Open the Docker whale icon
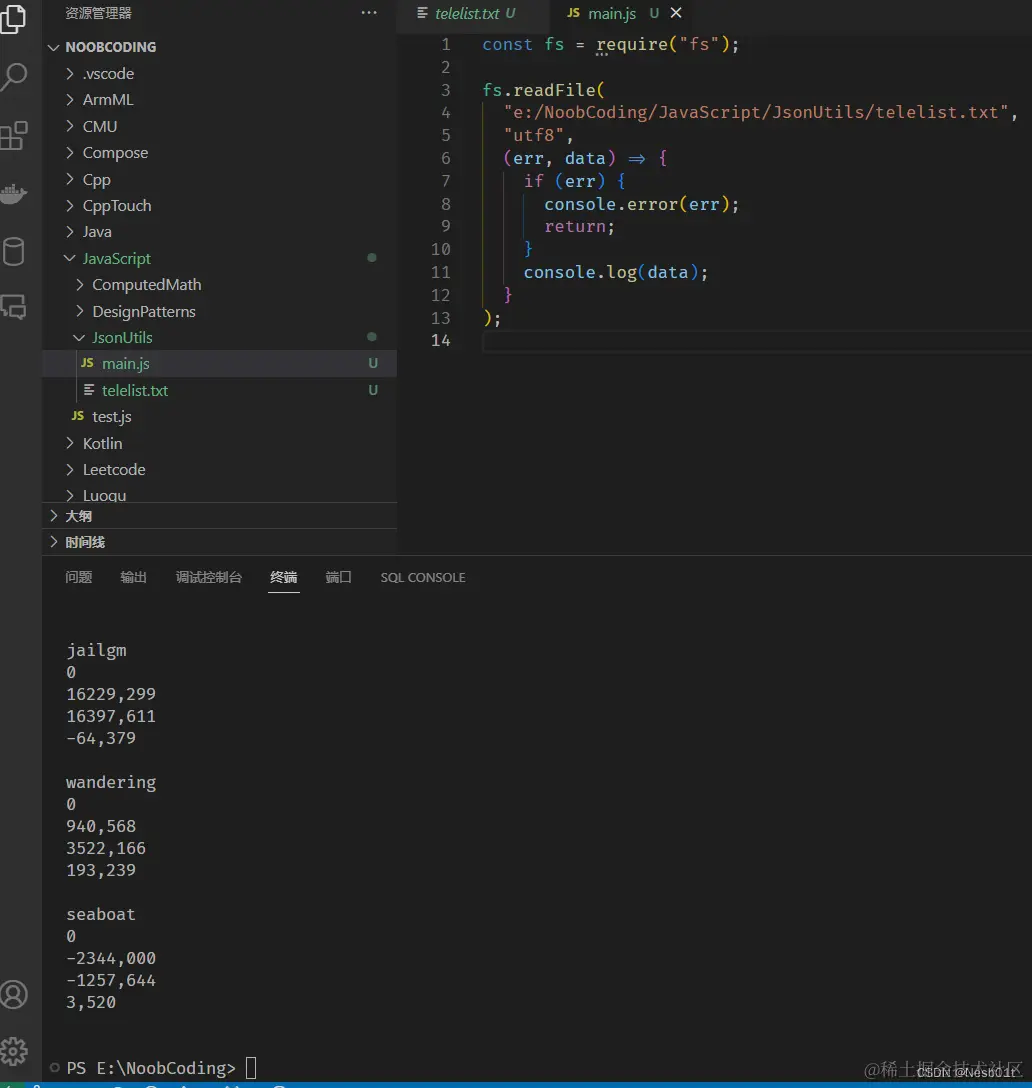The height and width of the screenshot is (1088, 1032). coord(14,194)
